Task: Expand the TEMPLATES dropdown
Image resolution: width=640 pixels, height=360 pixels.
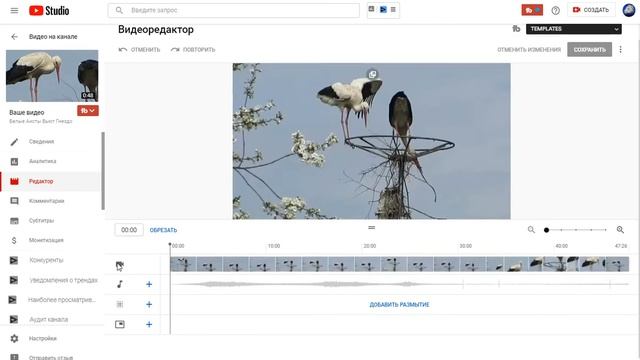Action: (573, 29)
